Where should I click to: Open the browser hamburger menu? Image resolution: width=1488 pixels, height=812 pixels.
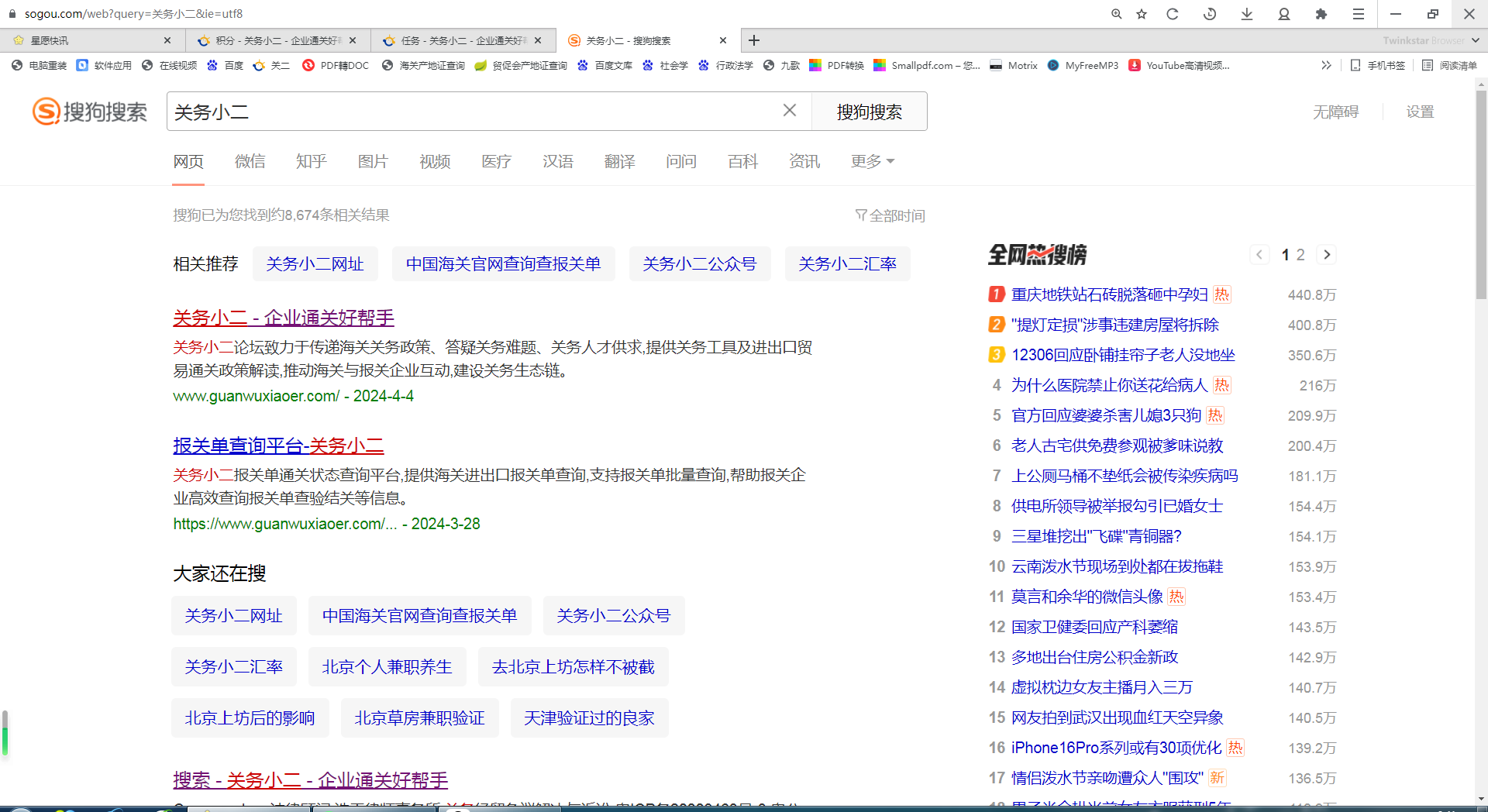pyautogui.click(x=1359, y=14)
